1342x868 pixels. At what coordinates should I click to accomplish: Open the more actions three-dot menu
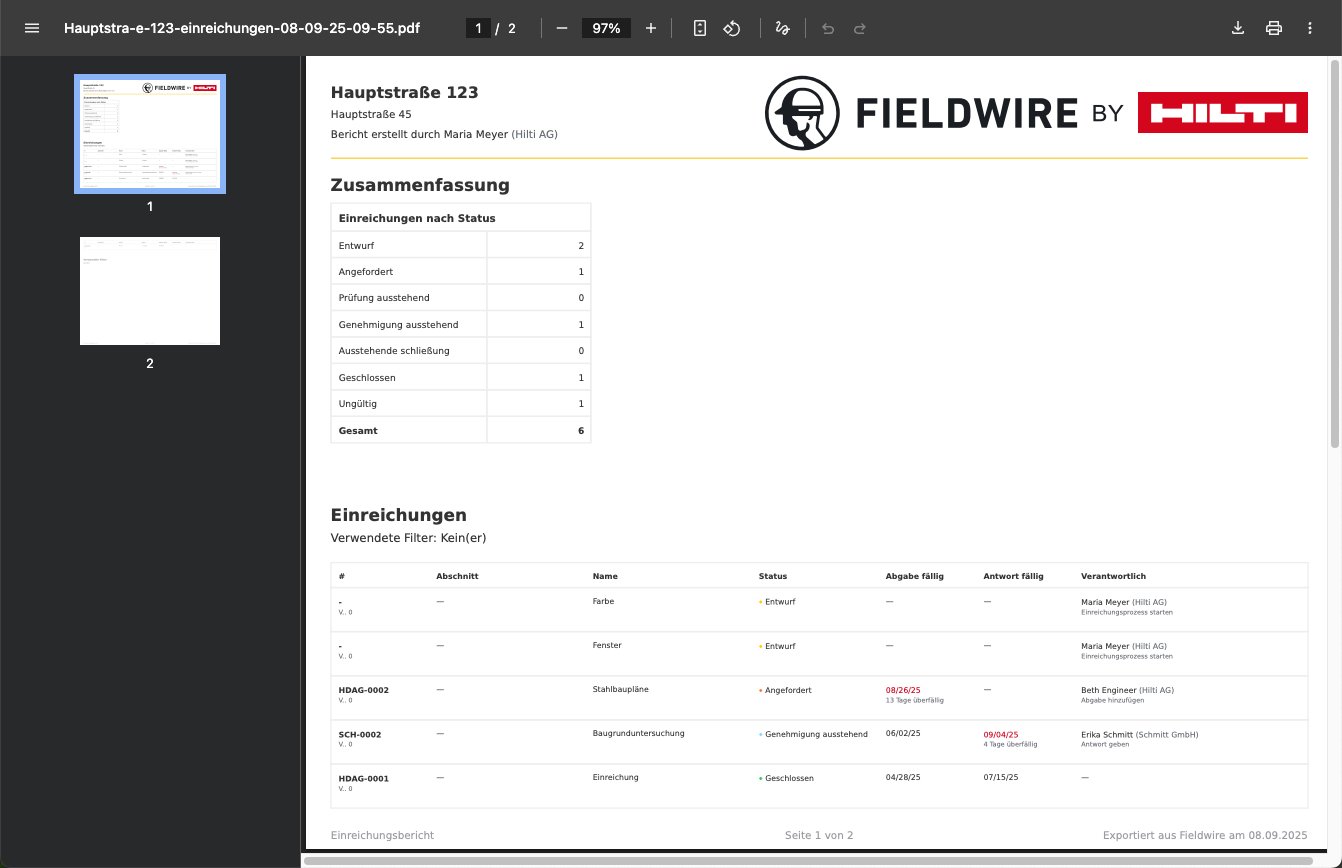[x=1310, y=28]
